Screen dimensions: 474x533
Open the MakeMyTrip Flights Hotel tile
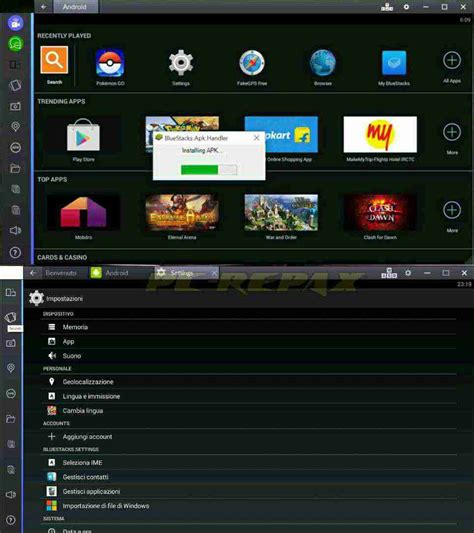click(380, 135)
